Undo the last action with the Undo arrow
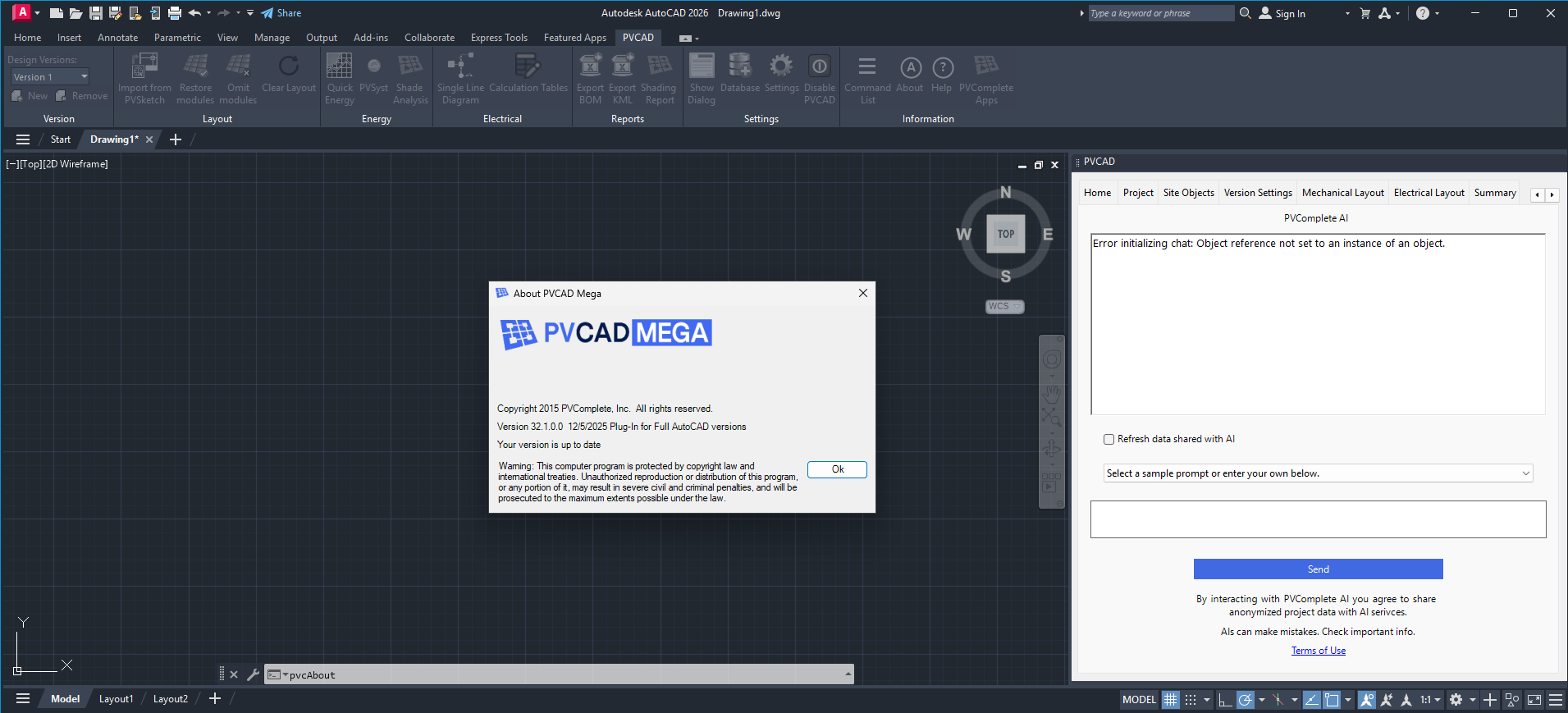This screenshot has height=713, width=1568. tap(194, 13)
